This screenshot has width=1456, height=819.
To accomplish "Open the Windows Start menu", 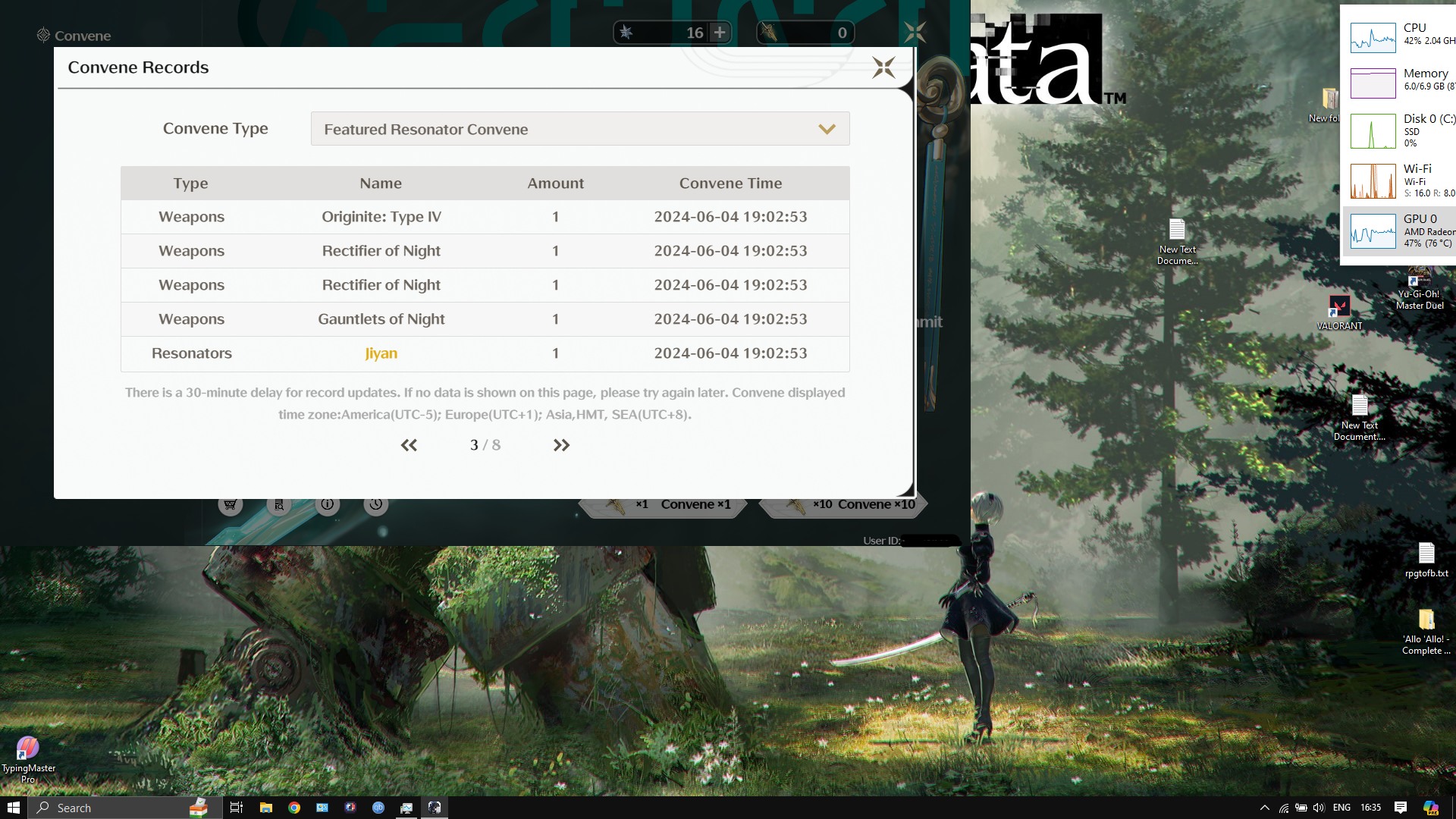I will [14, 808].
